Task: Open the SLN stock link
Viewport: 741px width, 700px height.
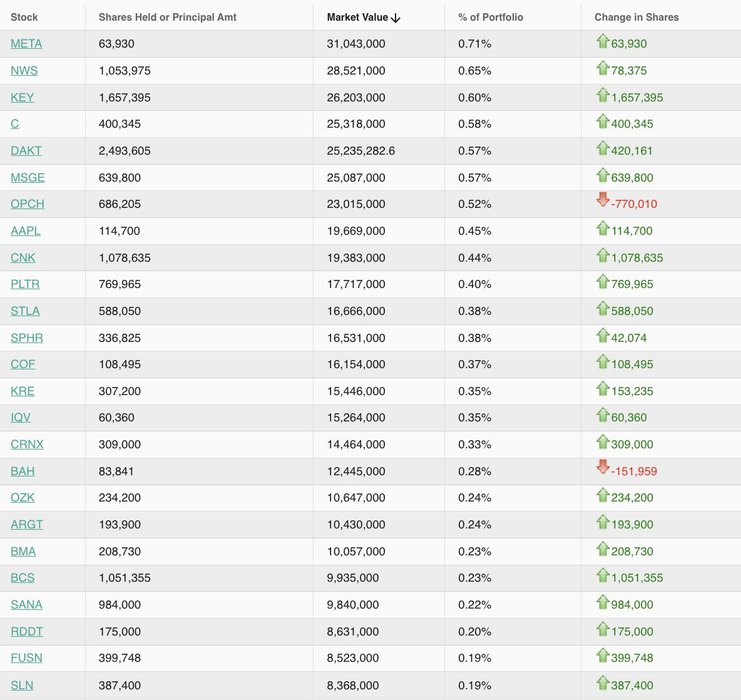Action: [22, 685]
